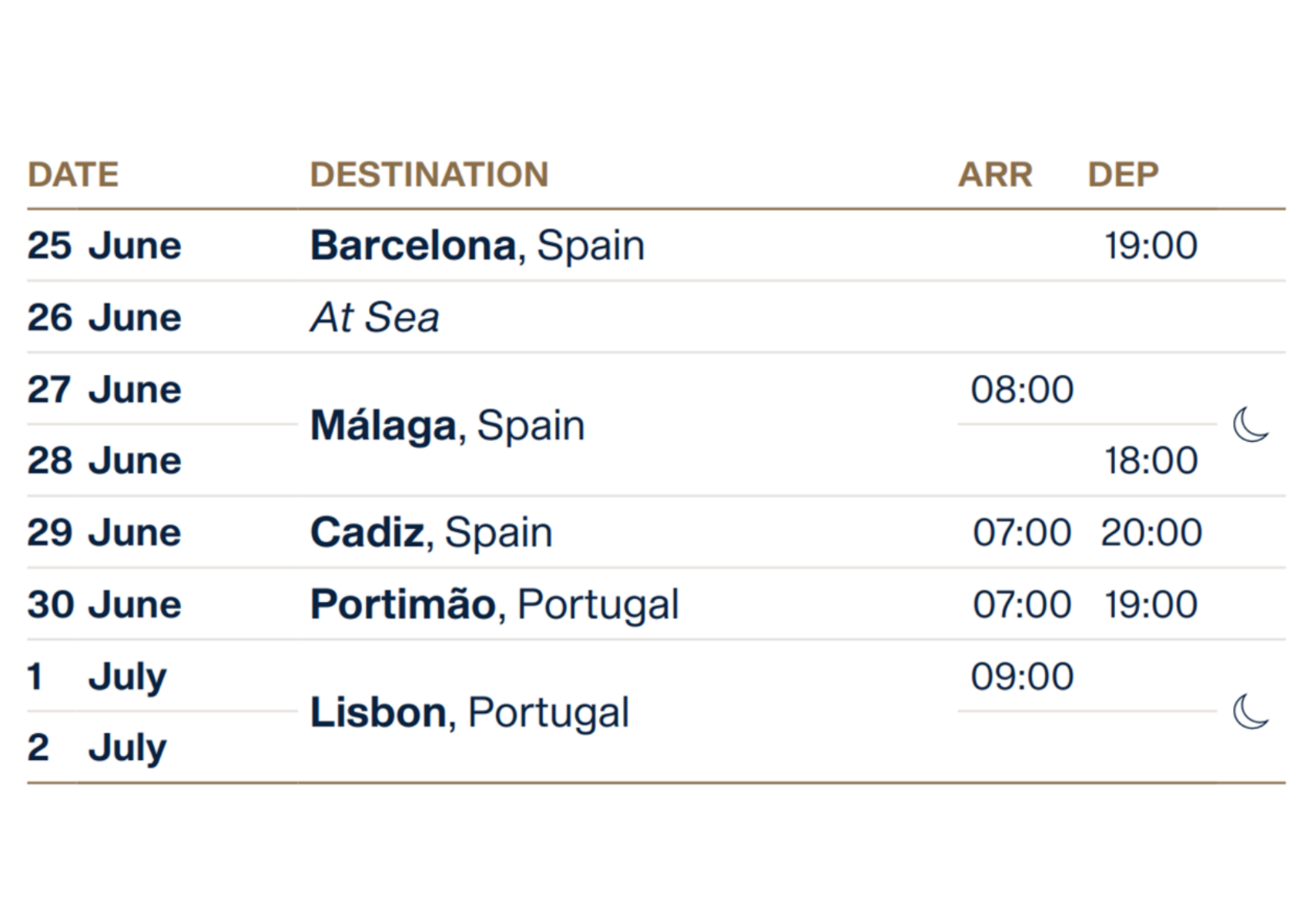This screenshot has width=1303, height=924.
Task: Select the DESTINATION column header
Action: click(429, 175)
